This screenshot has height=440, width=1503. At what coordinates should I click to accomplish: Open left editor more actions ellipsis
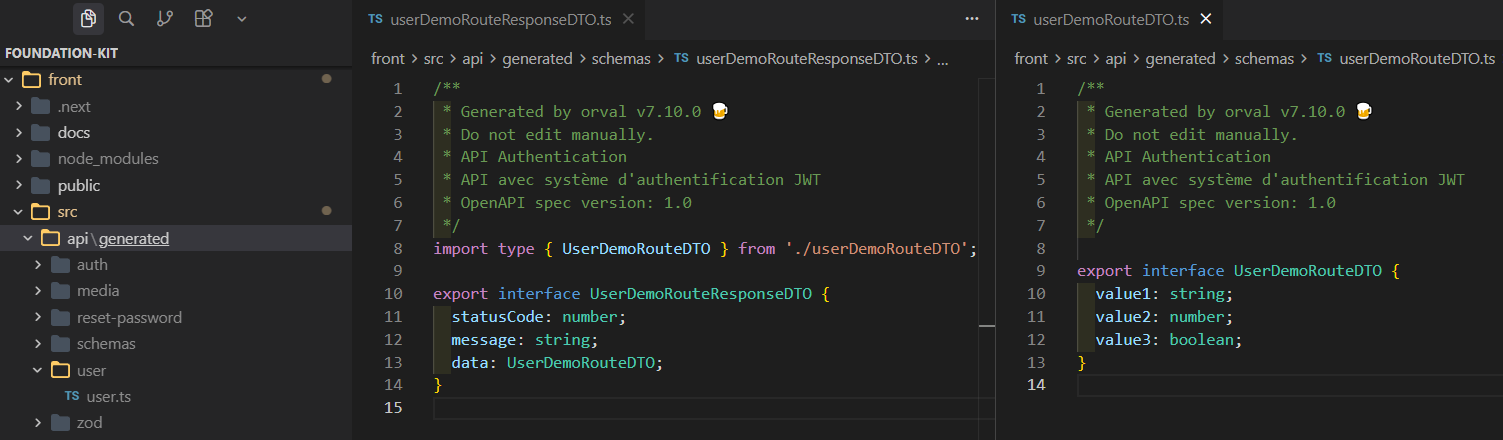coord(972,19)
